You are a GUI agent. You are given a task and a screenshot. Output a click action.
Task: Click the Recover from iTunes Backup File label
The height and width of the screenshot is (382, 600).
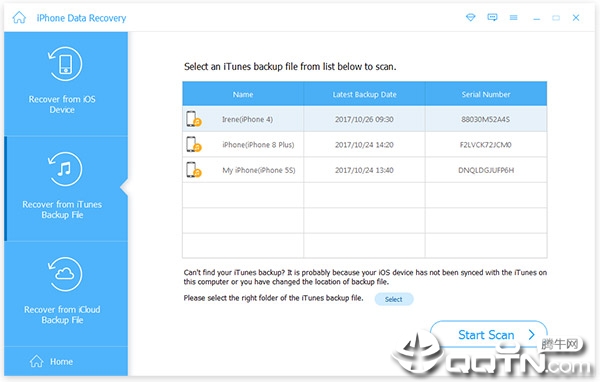click(62, 210)
